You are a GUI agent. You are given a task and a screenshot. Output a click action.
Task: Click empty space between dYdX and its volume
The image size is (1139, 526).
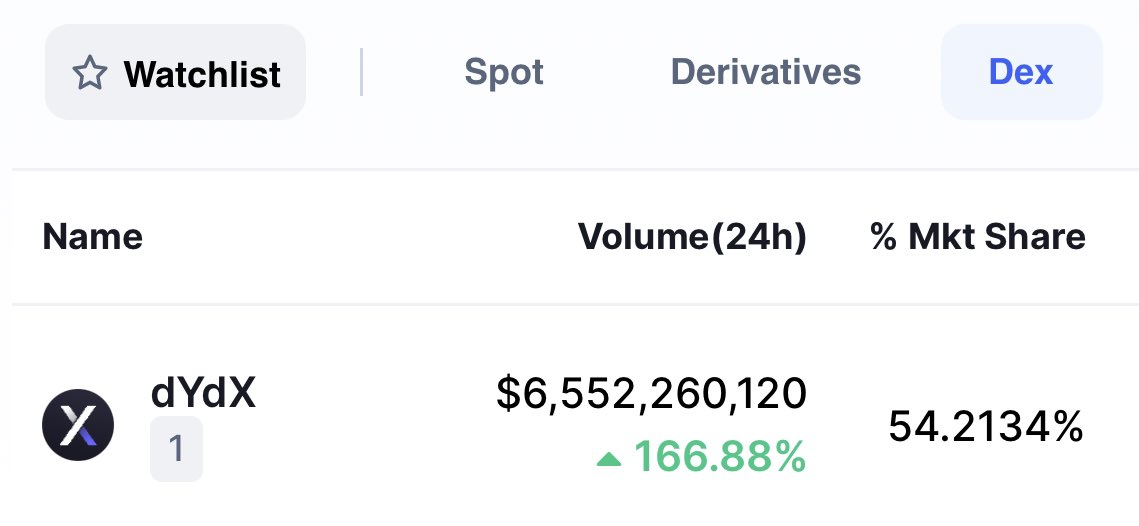(x=376, y=425)
